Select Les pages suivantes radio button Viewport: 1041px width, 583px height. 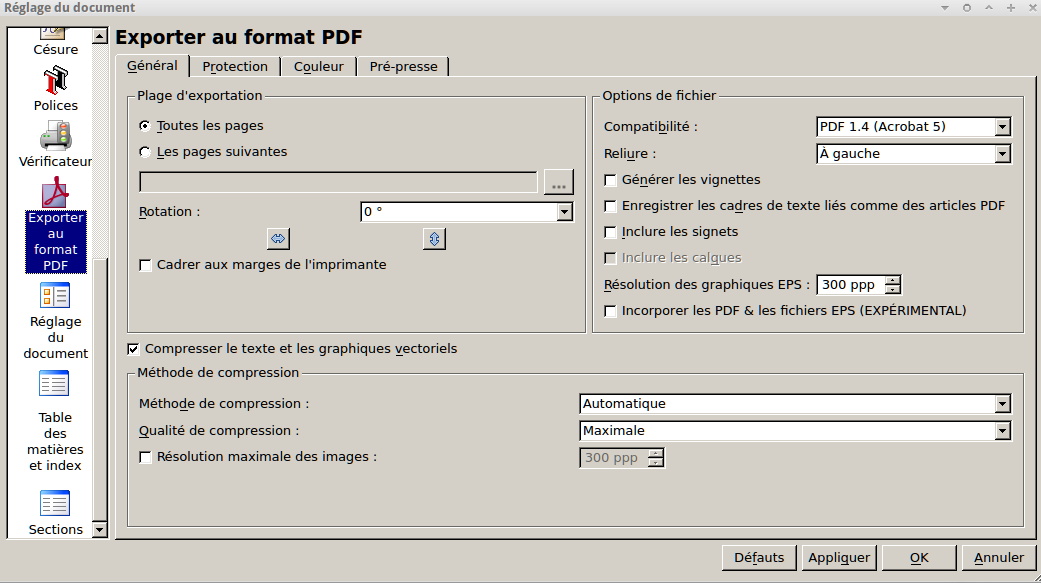(145, 152)
